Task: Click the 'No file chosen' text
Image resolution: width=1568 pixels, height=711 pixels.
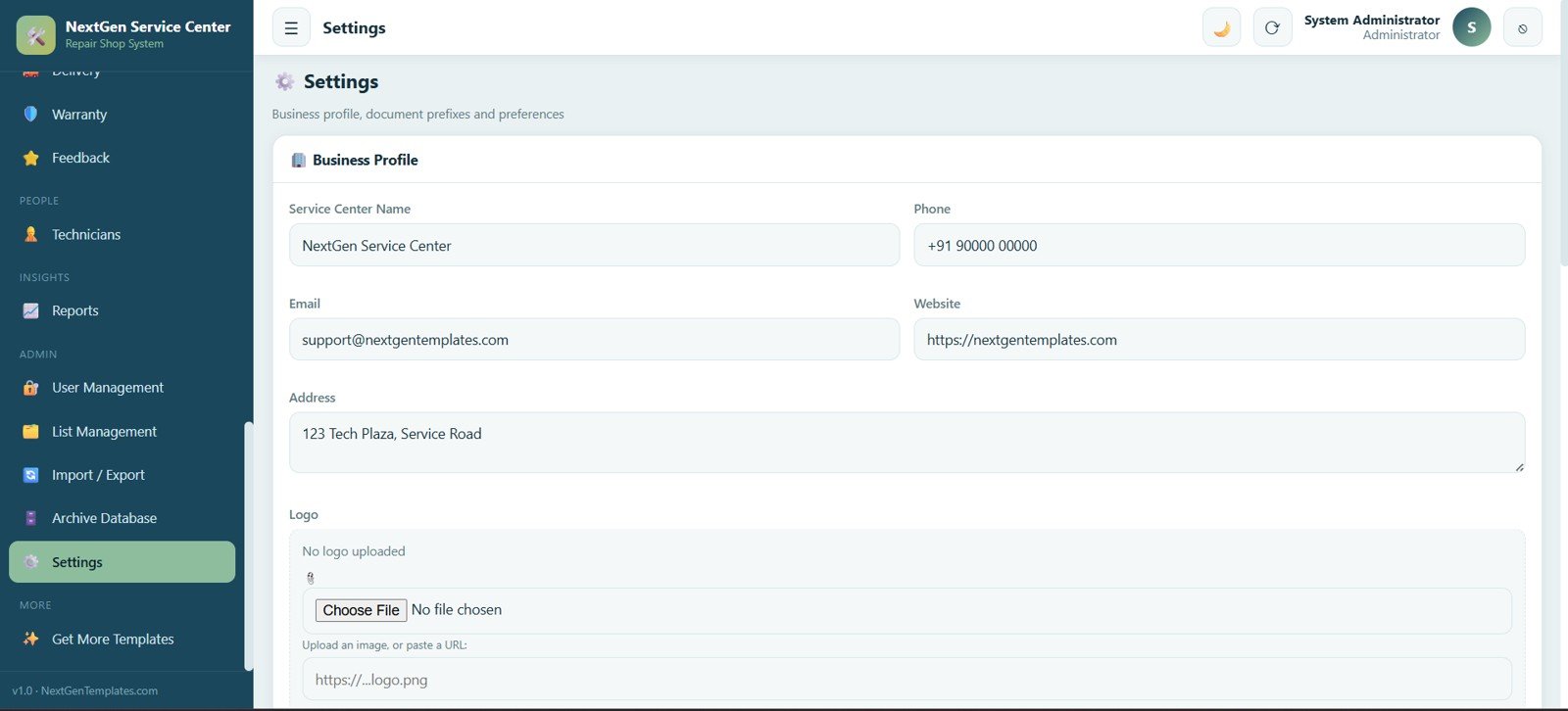Action: coord(457,610)
